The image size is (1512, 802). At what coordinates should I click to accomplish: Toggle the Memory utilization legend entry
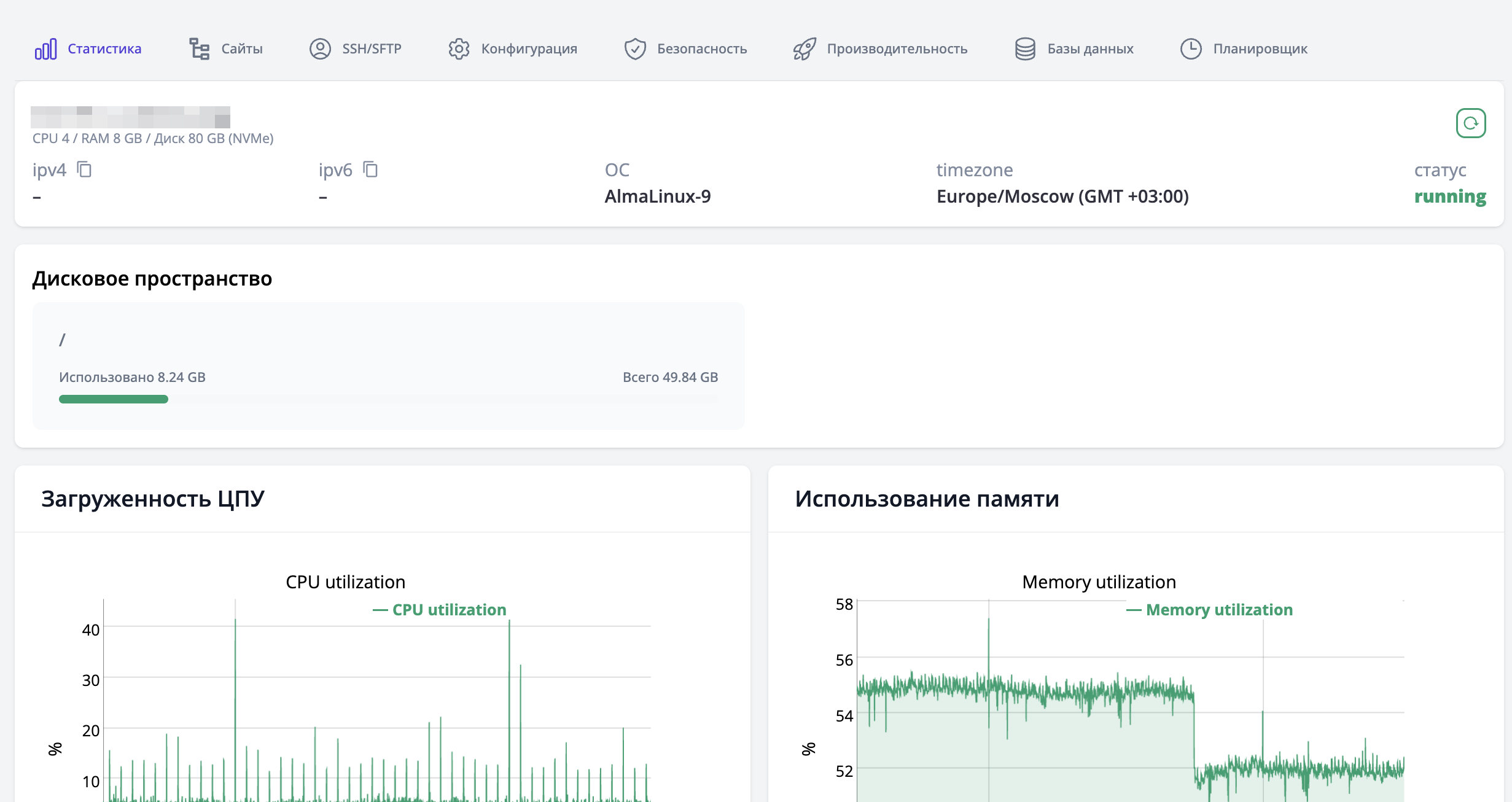click(x=1218, y=610)
